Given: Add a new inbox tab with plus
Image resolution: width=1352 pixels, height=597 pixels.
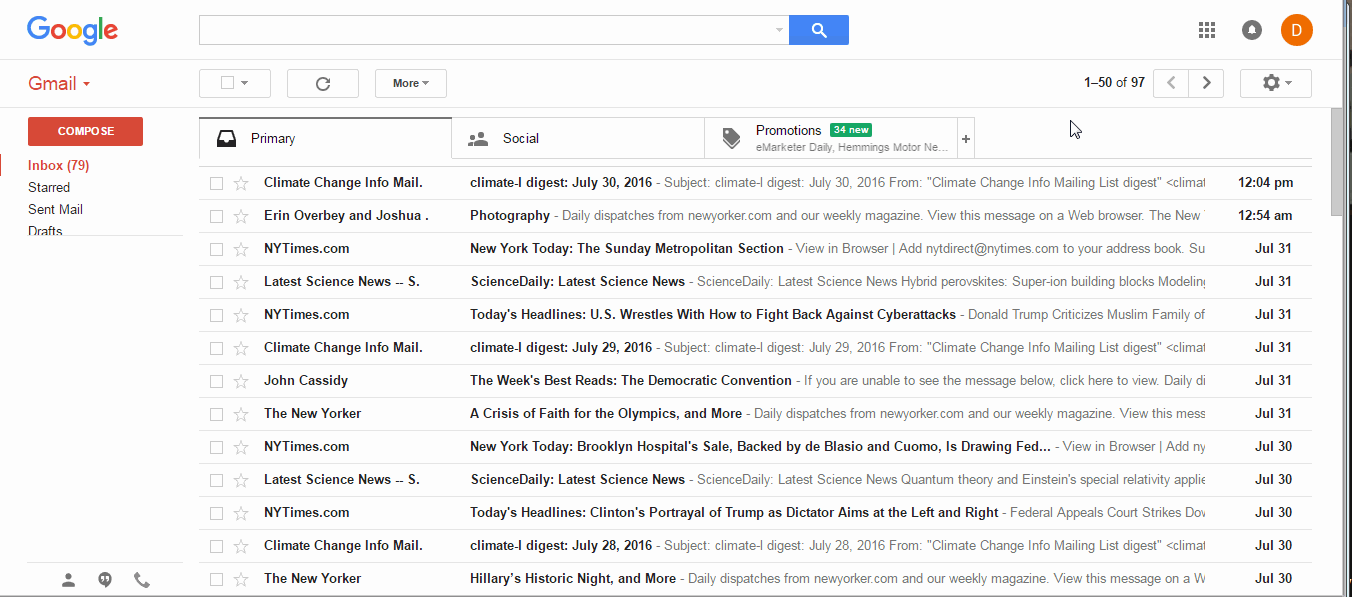Looking at the screenshot, I should [x=966, y=139].
